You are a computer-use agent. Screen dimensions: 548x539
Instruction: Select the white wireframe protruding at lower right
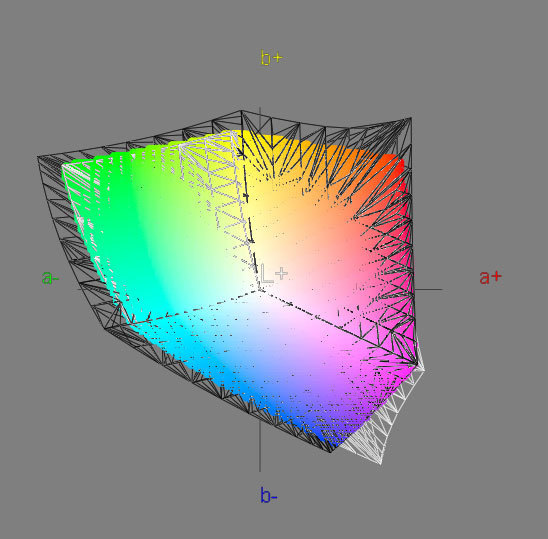point(384,419)
